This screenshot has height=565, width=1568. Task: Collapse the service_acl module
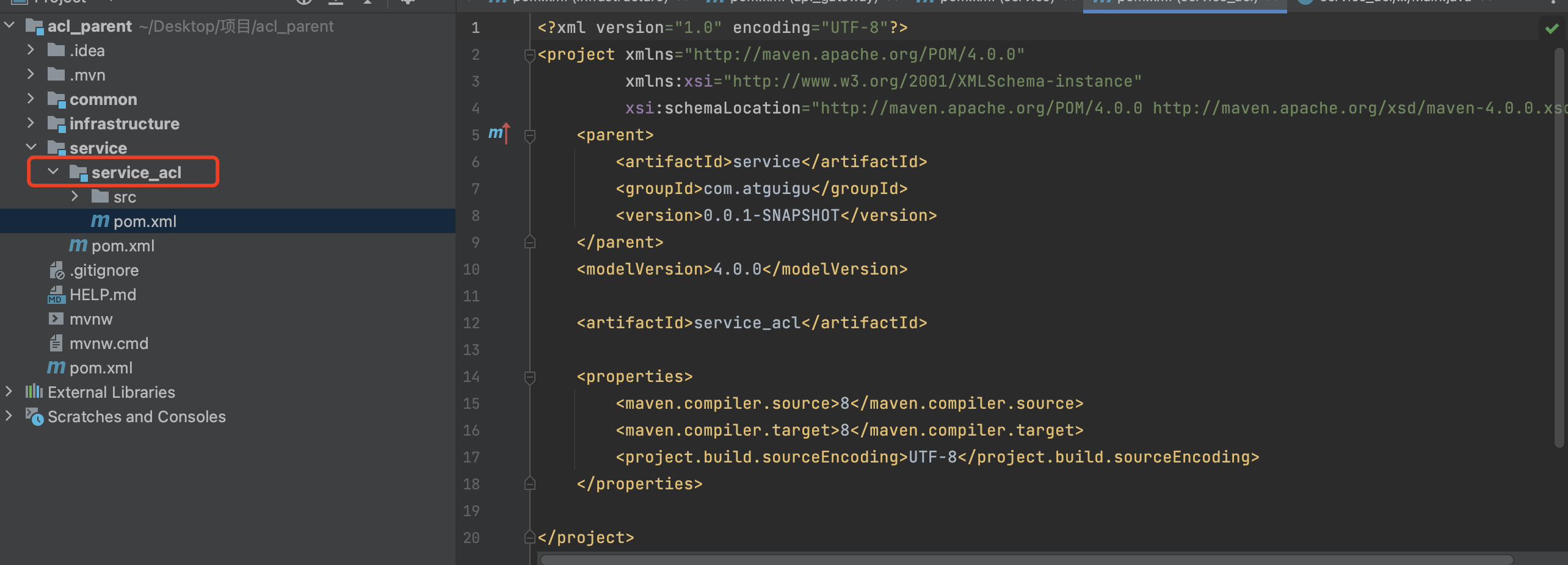click(53, 172)
